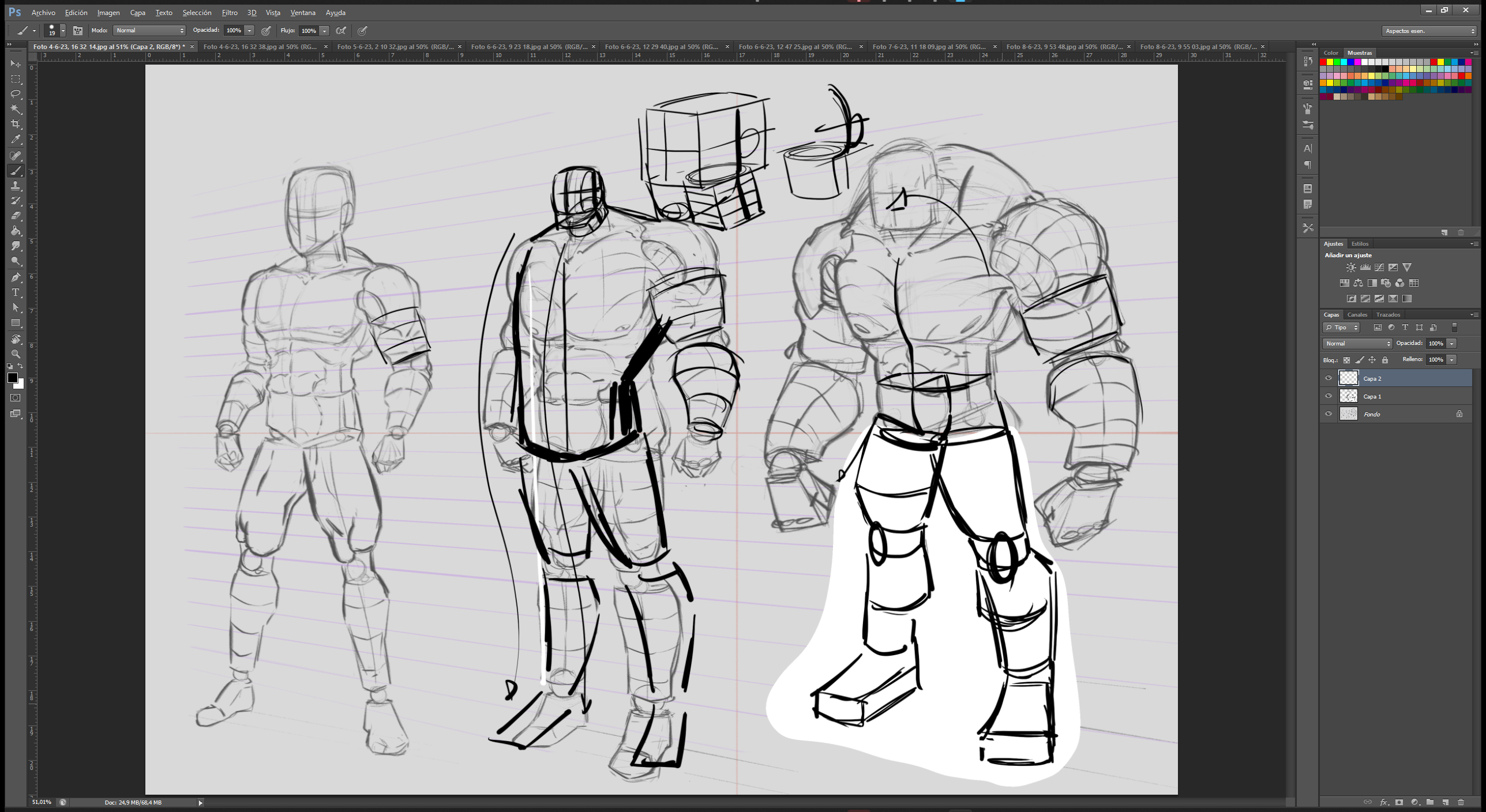The height and width of the screenshot is (812, 1486).
Task: Switch to Foto 5-6-23, 2 10 32.jpg document tab
Action: (395, 47)
